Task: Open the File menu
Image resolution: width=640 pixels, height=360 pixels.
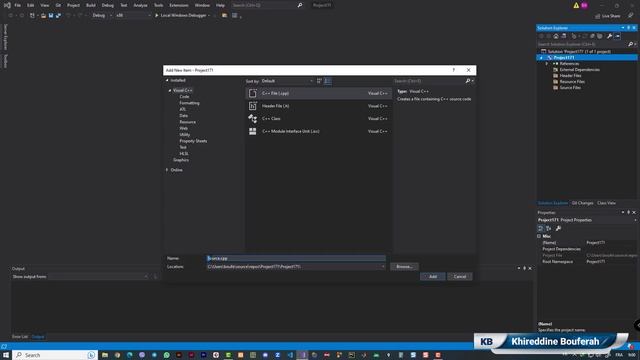Action: [18, 5]
